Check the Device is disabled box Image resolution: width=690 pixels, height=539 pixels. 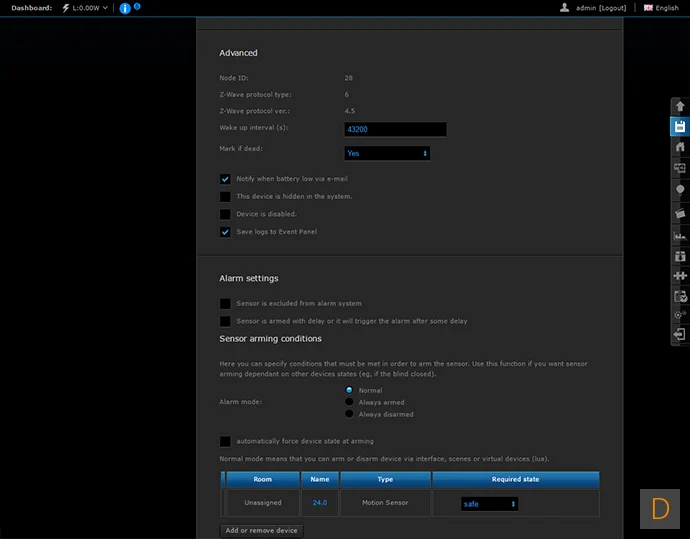(225, 214)
